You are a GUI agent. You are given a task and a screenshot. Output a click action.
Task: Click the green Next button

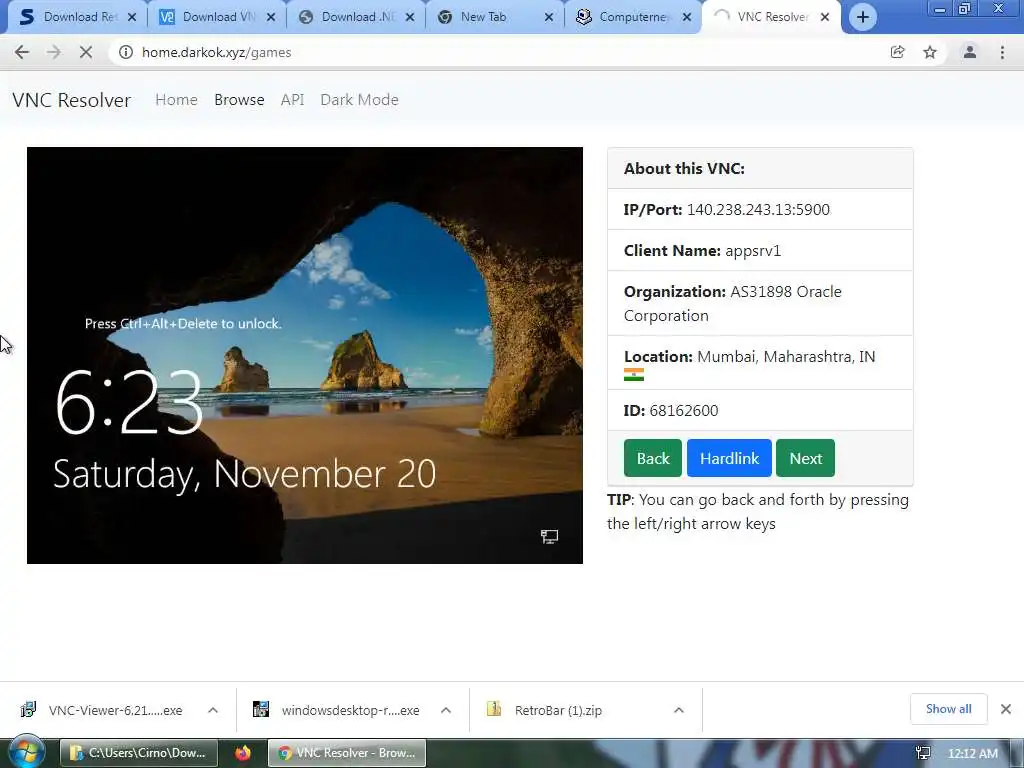(x=805, y=458)
